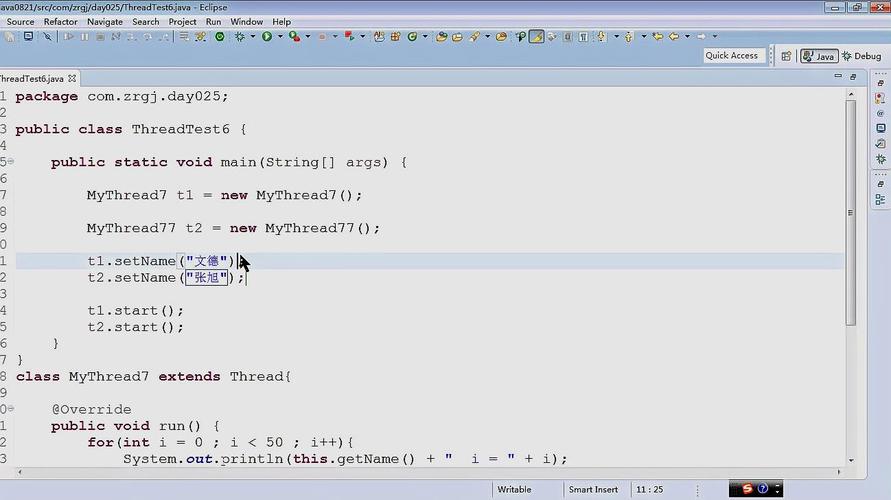Click the Skip All Breakpoints icon
Image resolution: width=891 pixels, height=500 pixels.
click(x=47, y=36)
